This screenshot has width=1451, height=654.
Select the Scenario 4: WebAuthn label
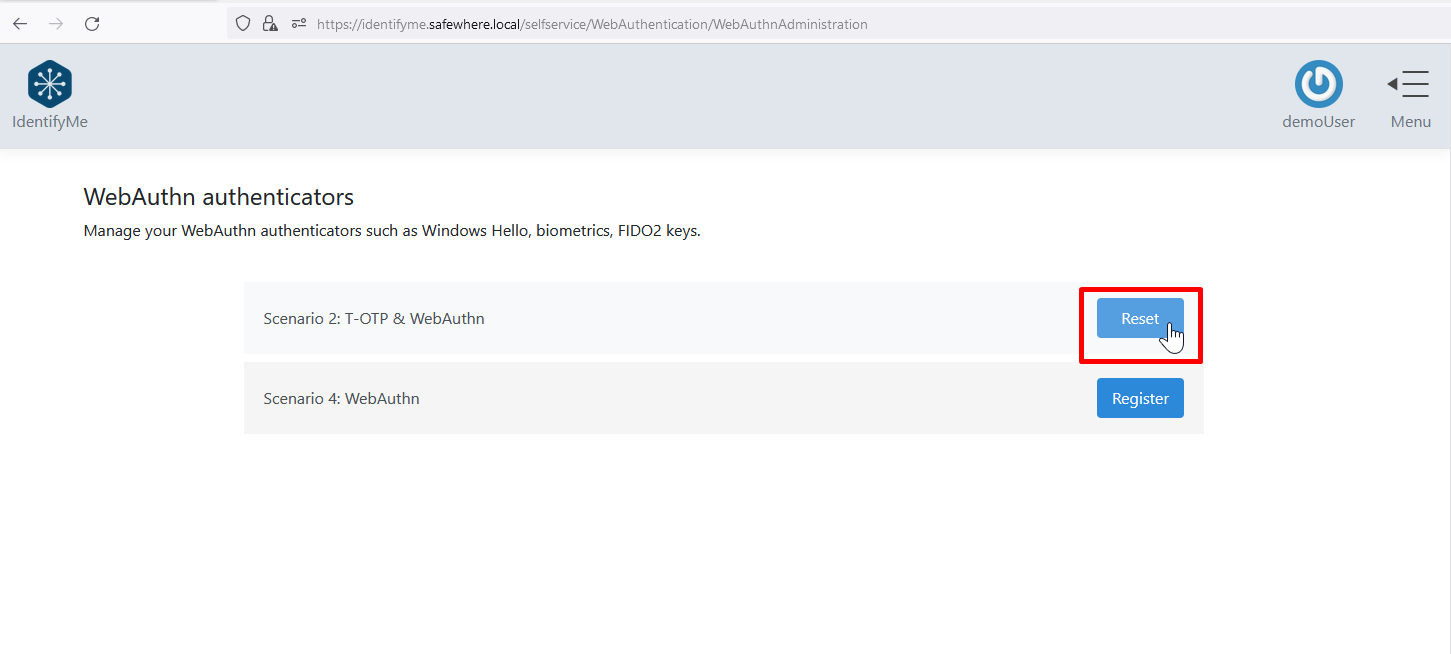point(341,399)
